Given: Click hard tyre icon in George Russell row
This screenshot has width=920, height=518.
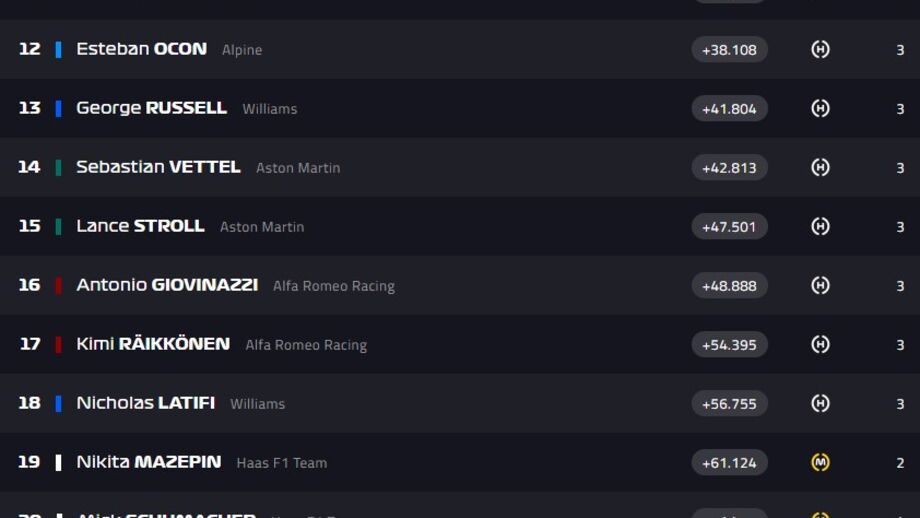Looking at the screenshot, I should 820,109.
